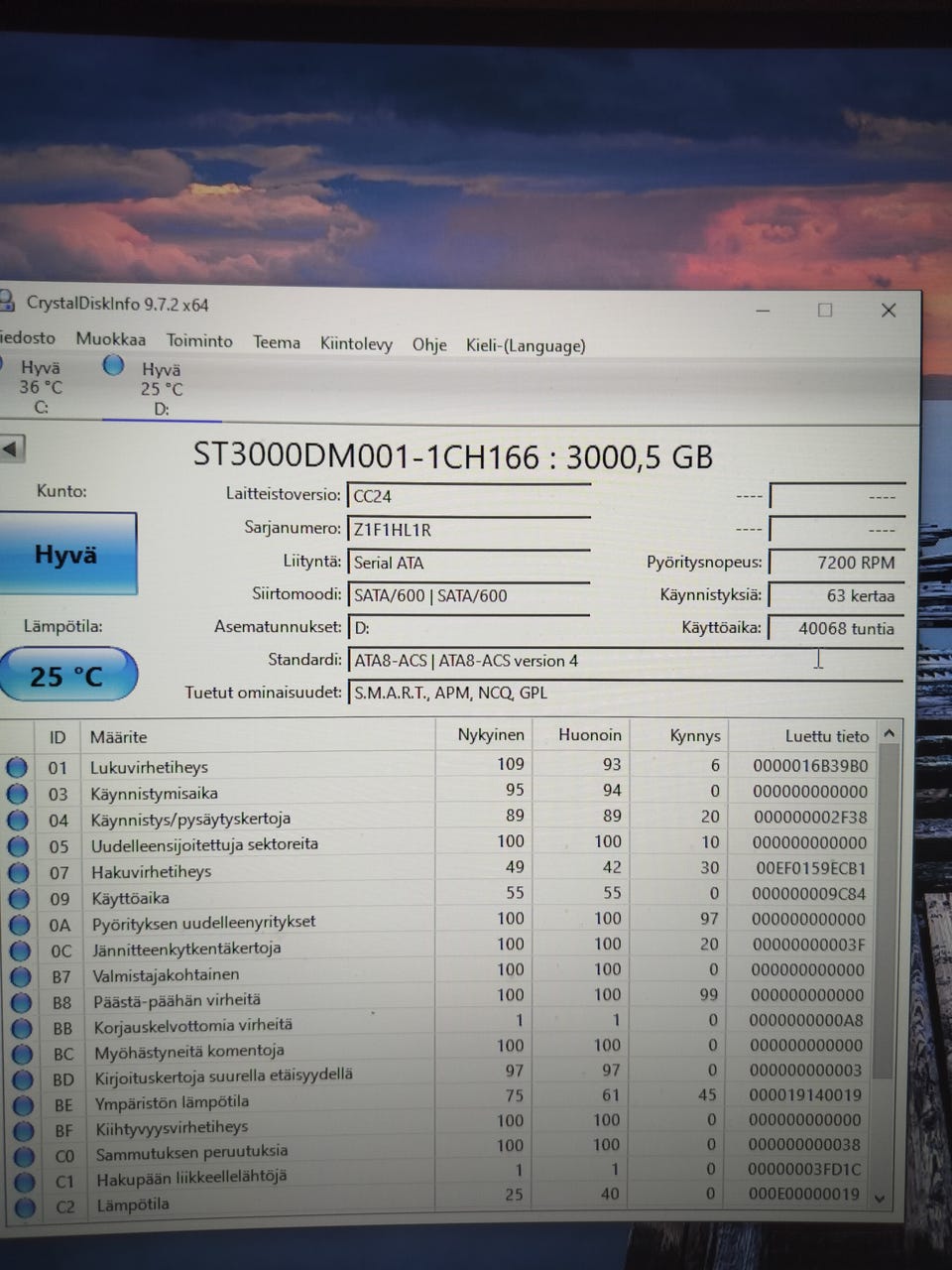
Task: Select the D: drive tab at 25 °C
Action: (x=162, y=389)
